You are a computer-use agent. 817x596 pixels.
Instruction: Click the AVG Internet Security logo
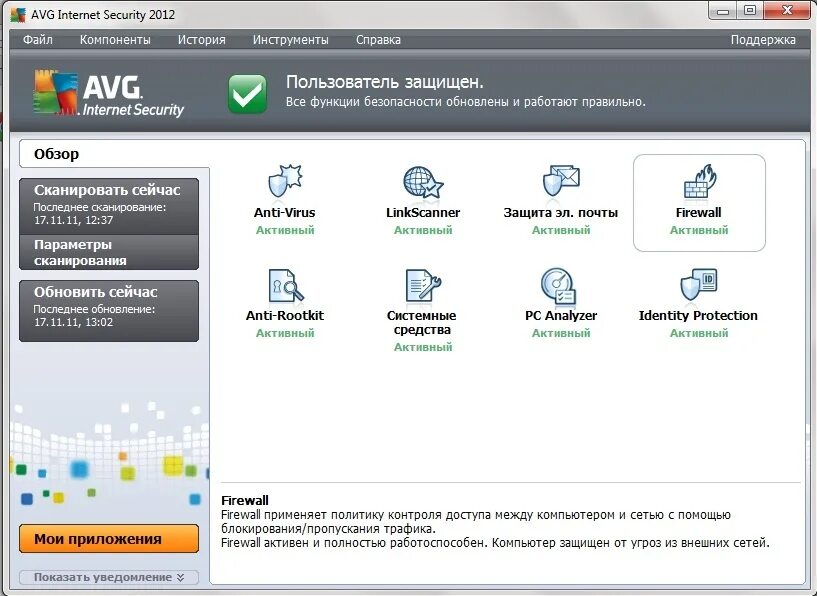point(108,94)
